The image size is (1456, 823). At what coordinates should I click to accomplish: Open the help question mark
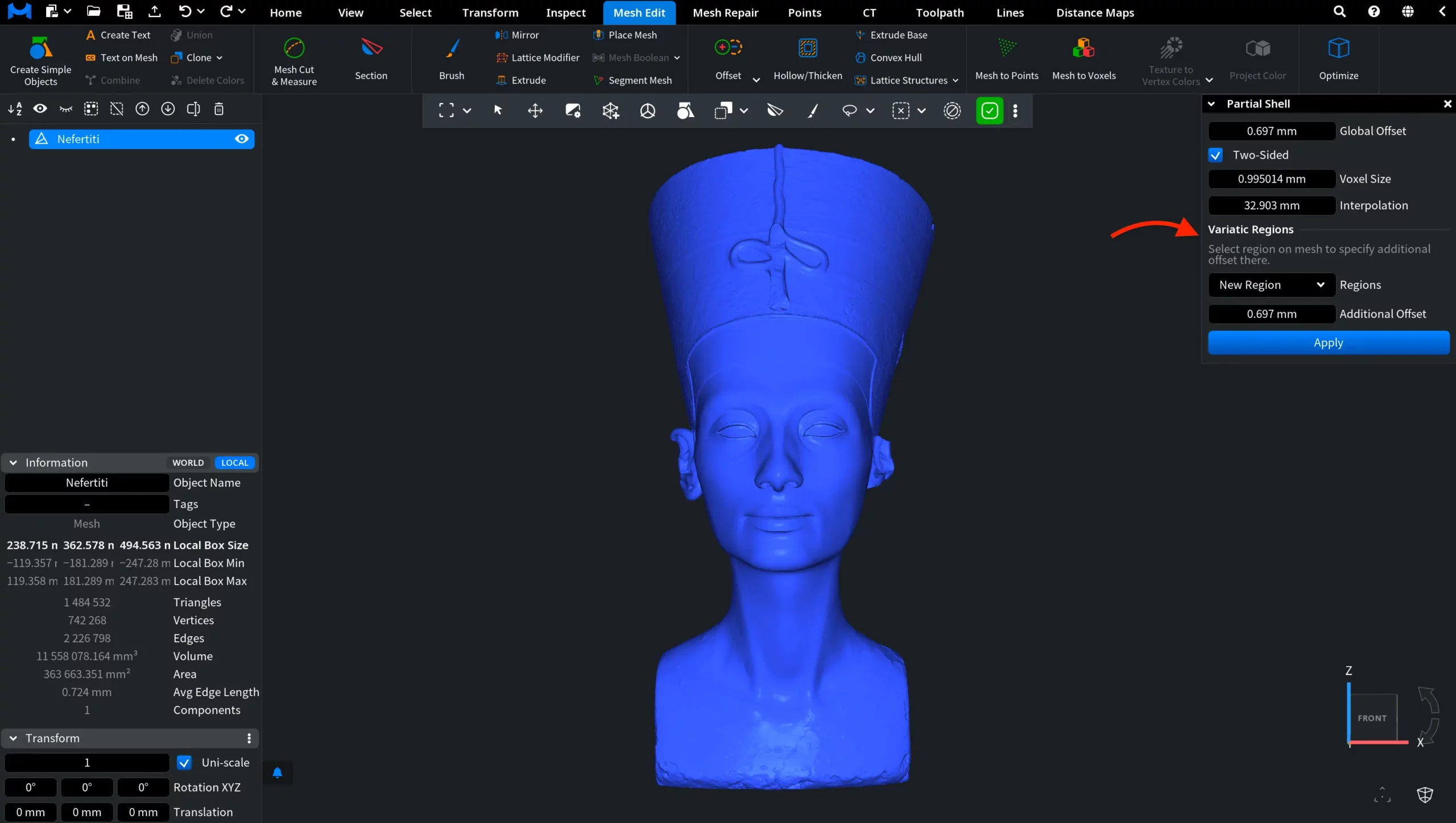tap(1374, 12)
